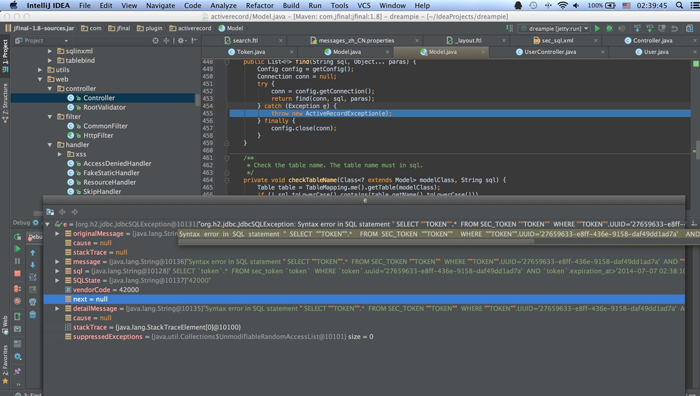The image size is (700, 396).
Task: Stop the debug session red square
Action: coord(17,273)
